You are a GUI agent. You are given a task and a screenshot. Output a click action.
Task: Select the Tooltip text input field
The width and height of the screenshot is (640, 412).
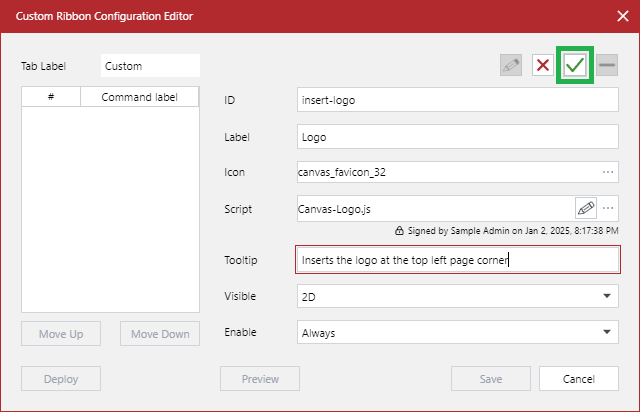458,260
